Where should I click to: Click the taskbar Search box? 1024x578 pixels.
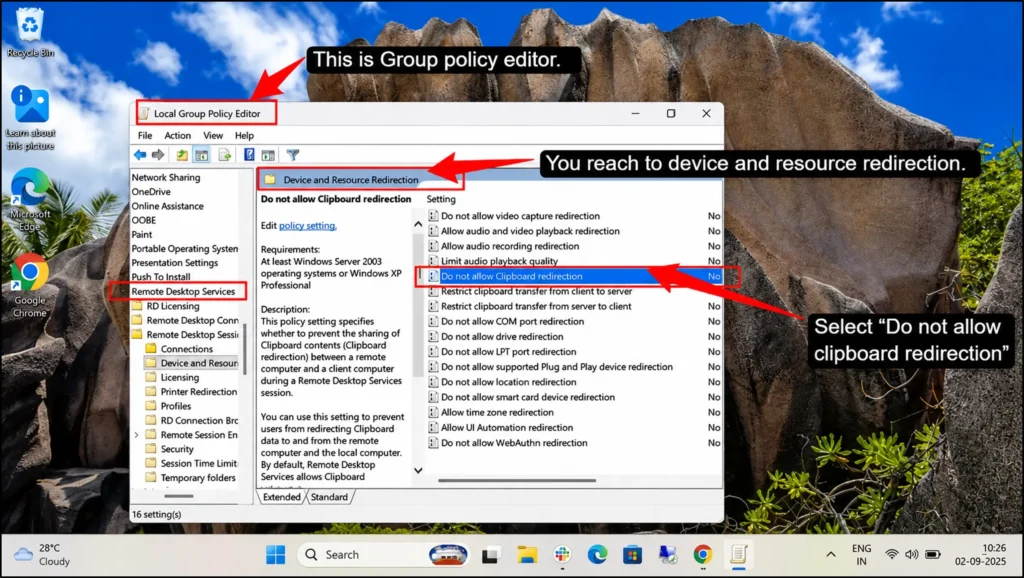[382, 554]
